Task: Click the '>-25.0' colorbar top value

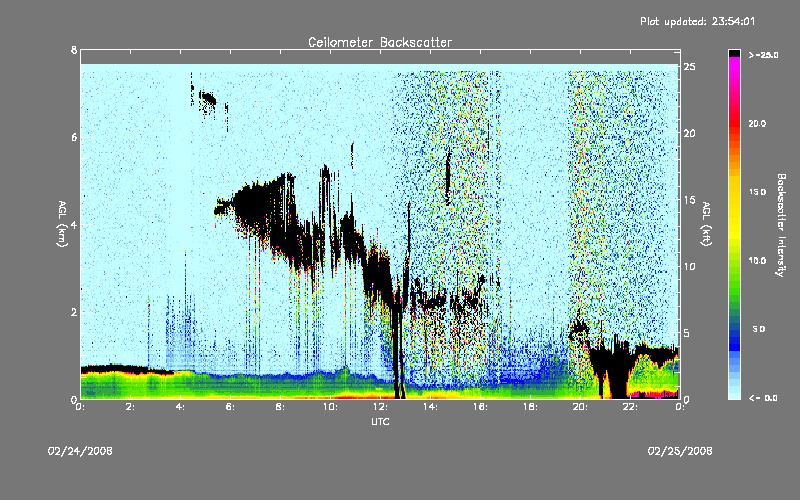Action: 763,55
